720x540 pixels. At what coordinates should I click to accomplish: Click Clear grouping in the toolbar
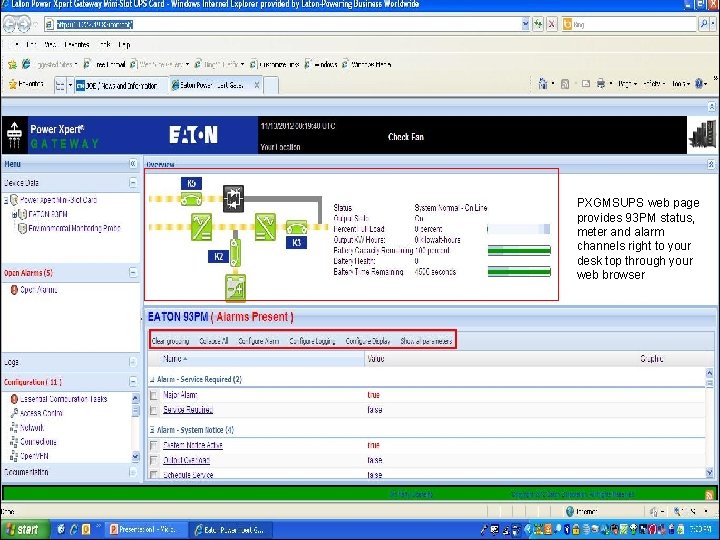[170, 341]
